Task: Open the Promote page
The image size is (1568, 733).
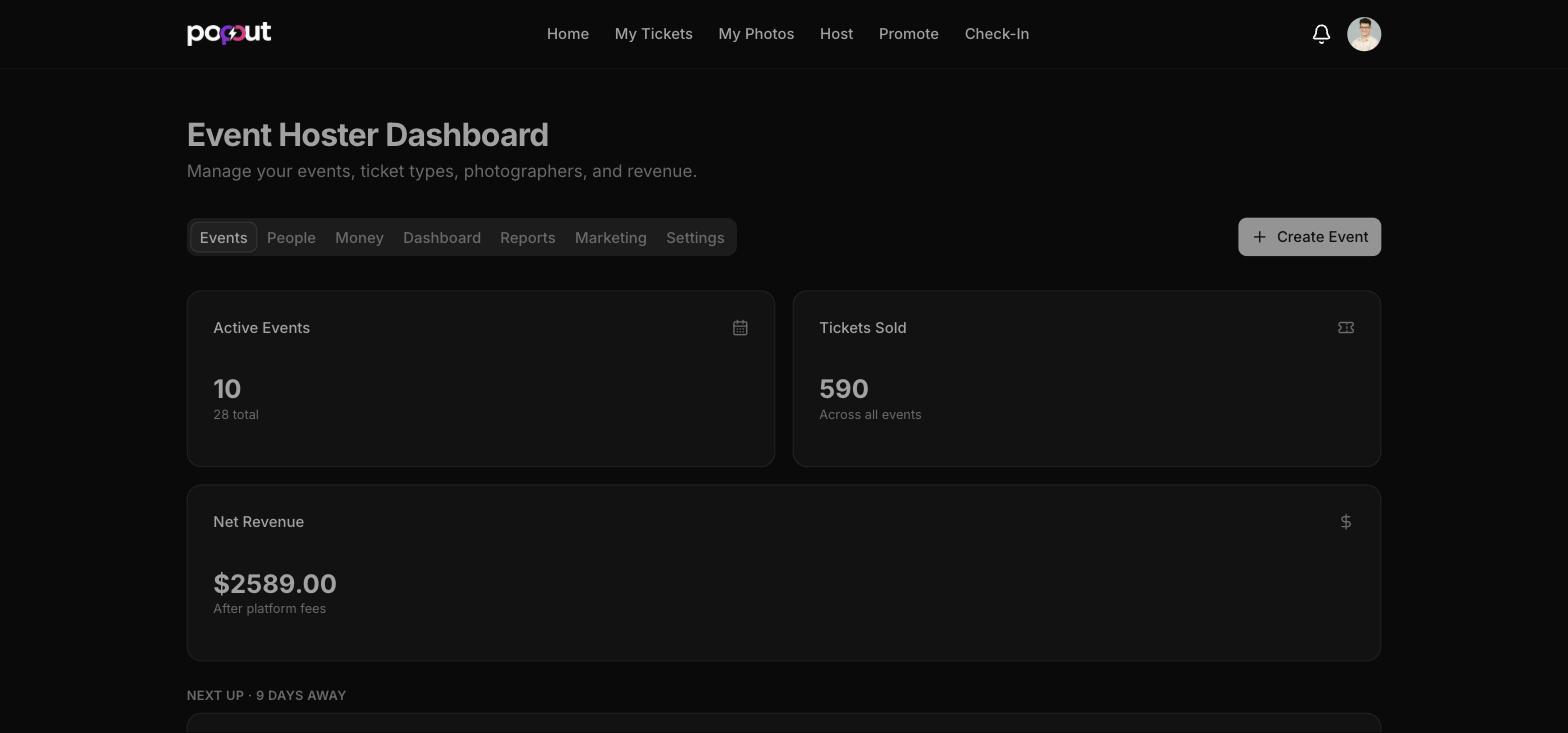Action: click(x=909, y=34)
